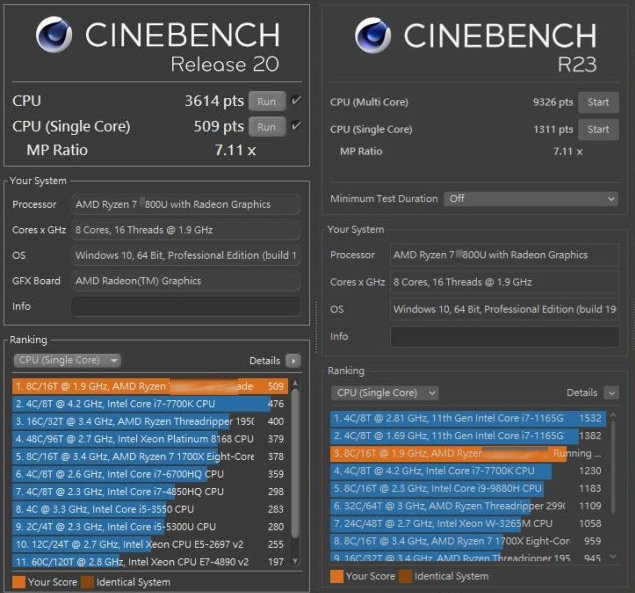Select the Xeon CPU E7-4890 v2 row
Viewport: 635px width, 593px height.
(x=150, y=562)
